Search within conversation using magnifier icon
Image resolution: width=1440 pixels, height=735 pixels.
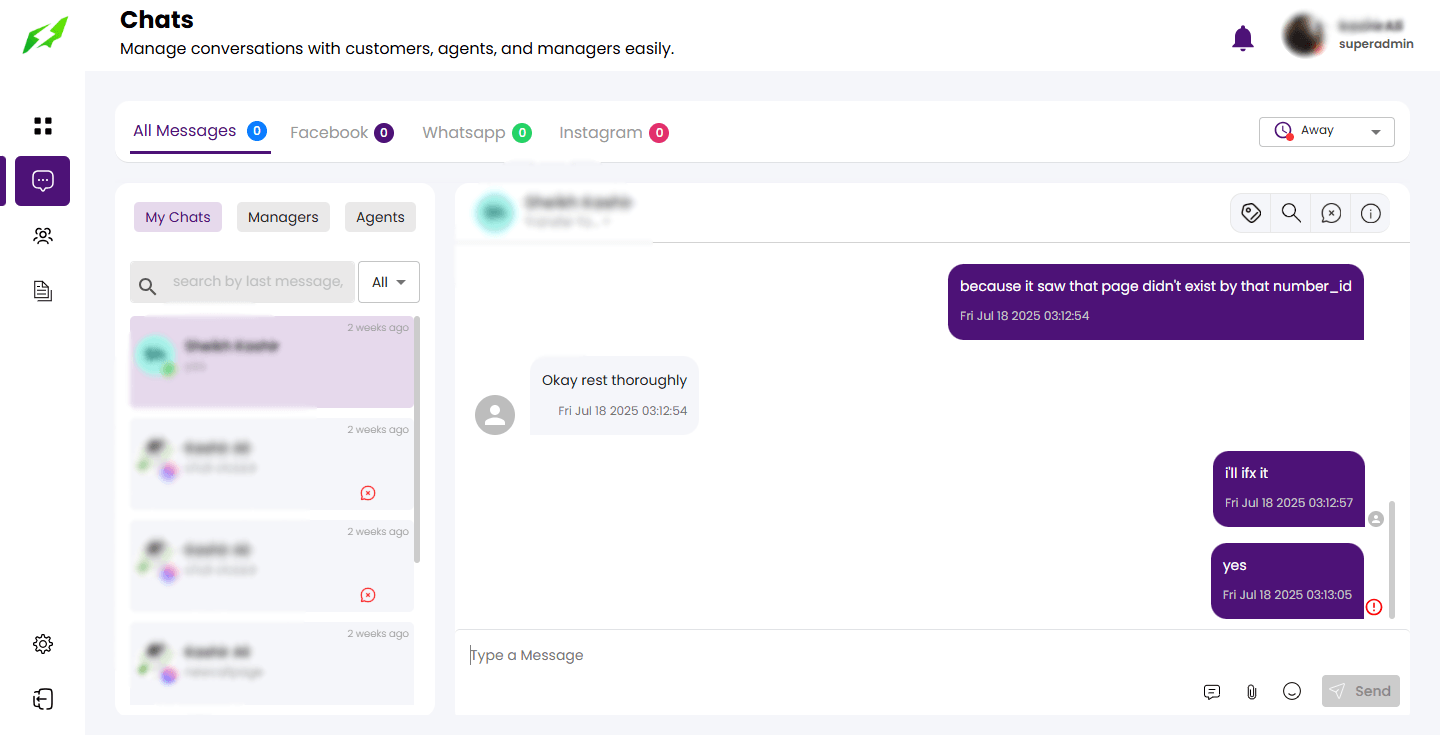pyautogui.click(x=1291, y=213)
